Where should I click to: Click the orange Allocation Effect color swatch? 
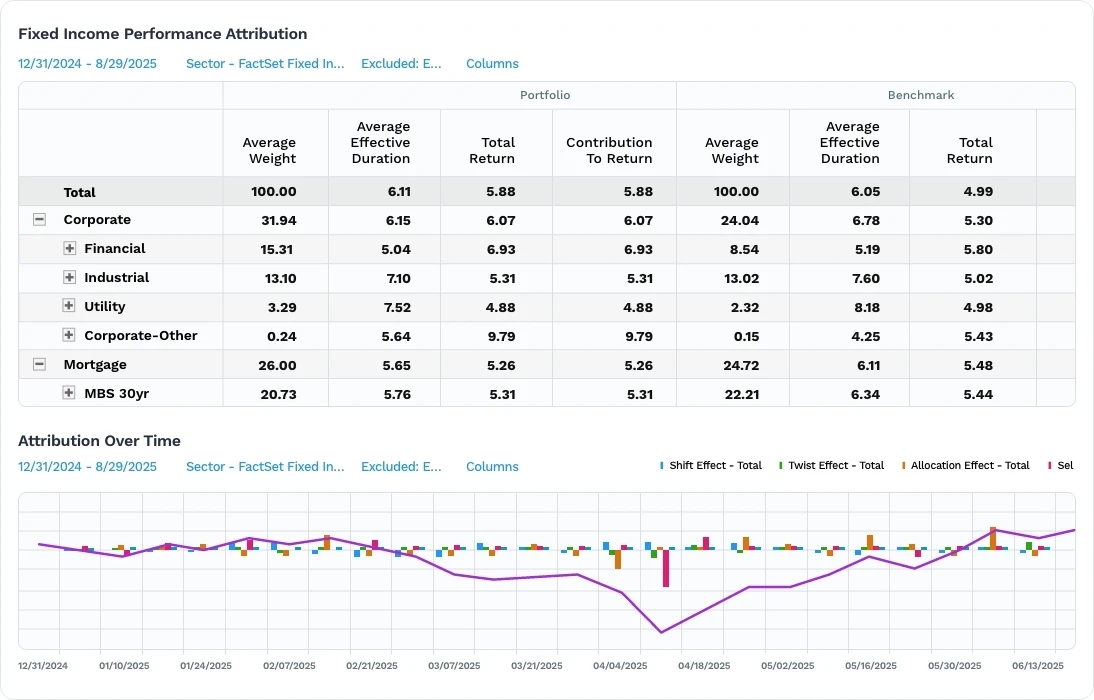(x=906, y=465)
